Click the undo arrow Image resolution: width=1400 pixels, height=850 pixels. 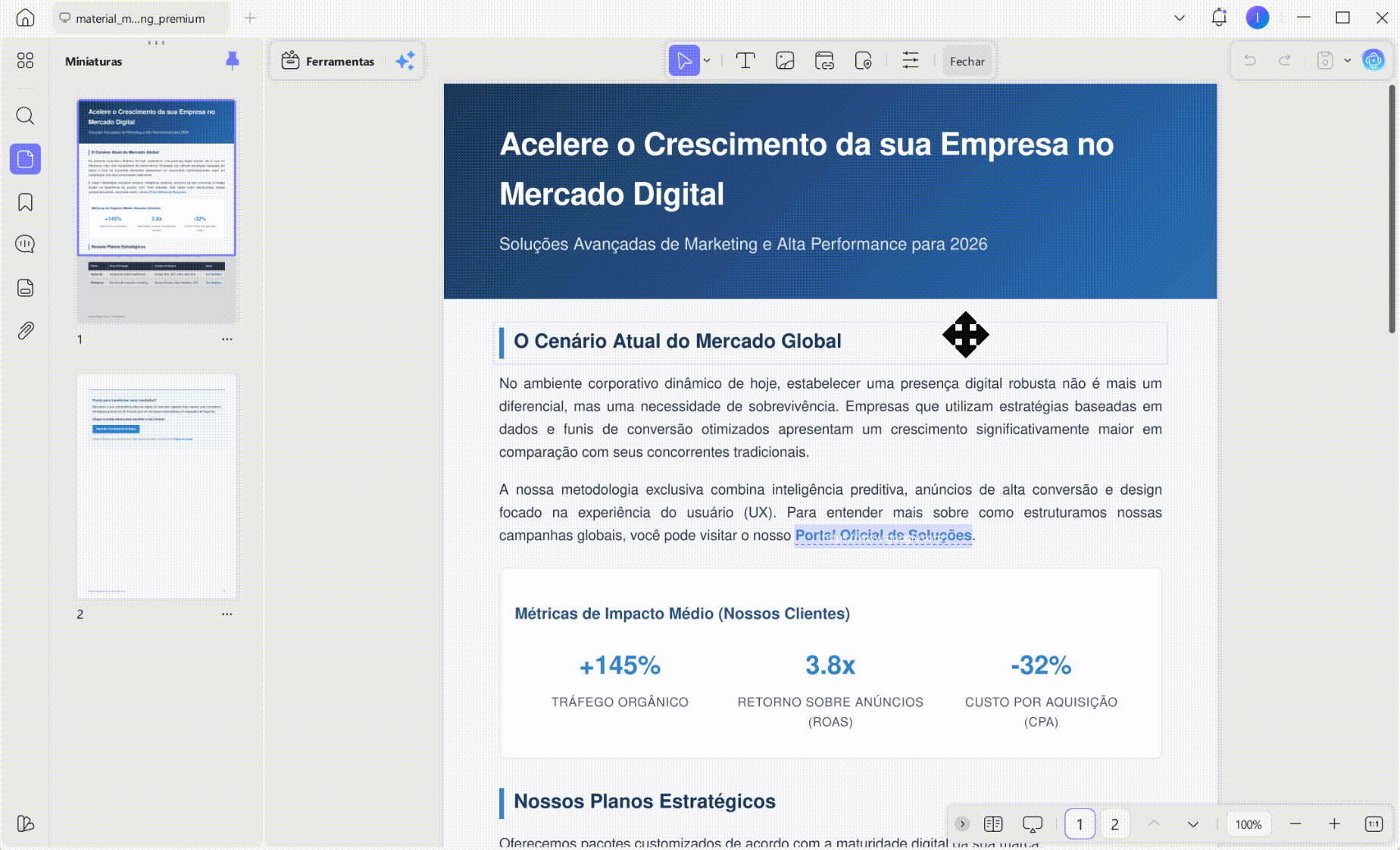coord(1250,61)
